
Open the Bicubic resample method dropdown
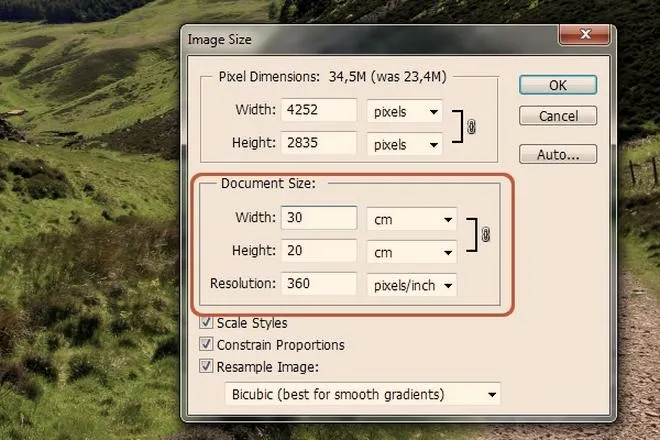coord(362,394)
